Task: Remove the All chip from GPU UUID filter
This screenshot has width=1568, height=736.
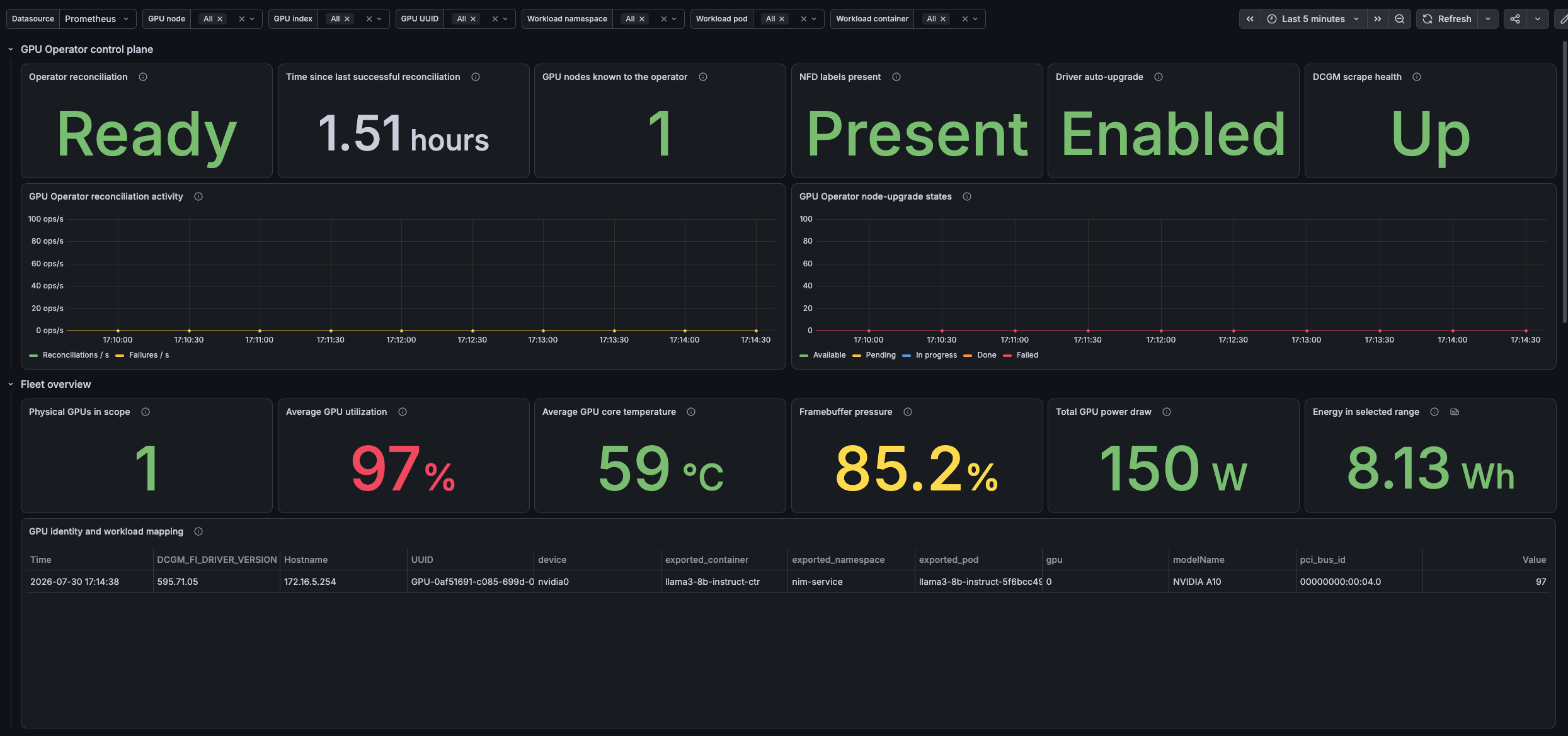Action: point(473,19)
